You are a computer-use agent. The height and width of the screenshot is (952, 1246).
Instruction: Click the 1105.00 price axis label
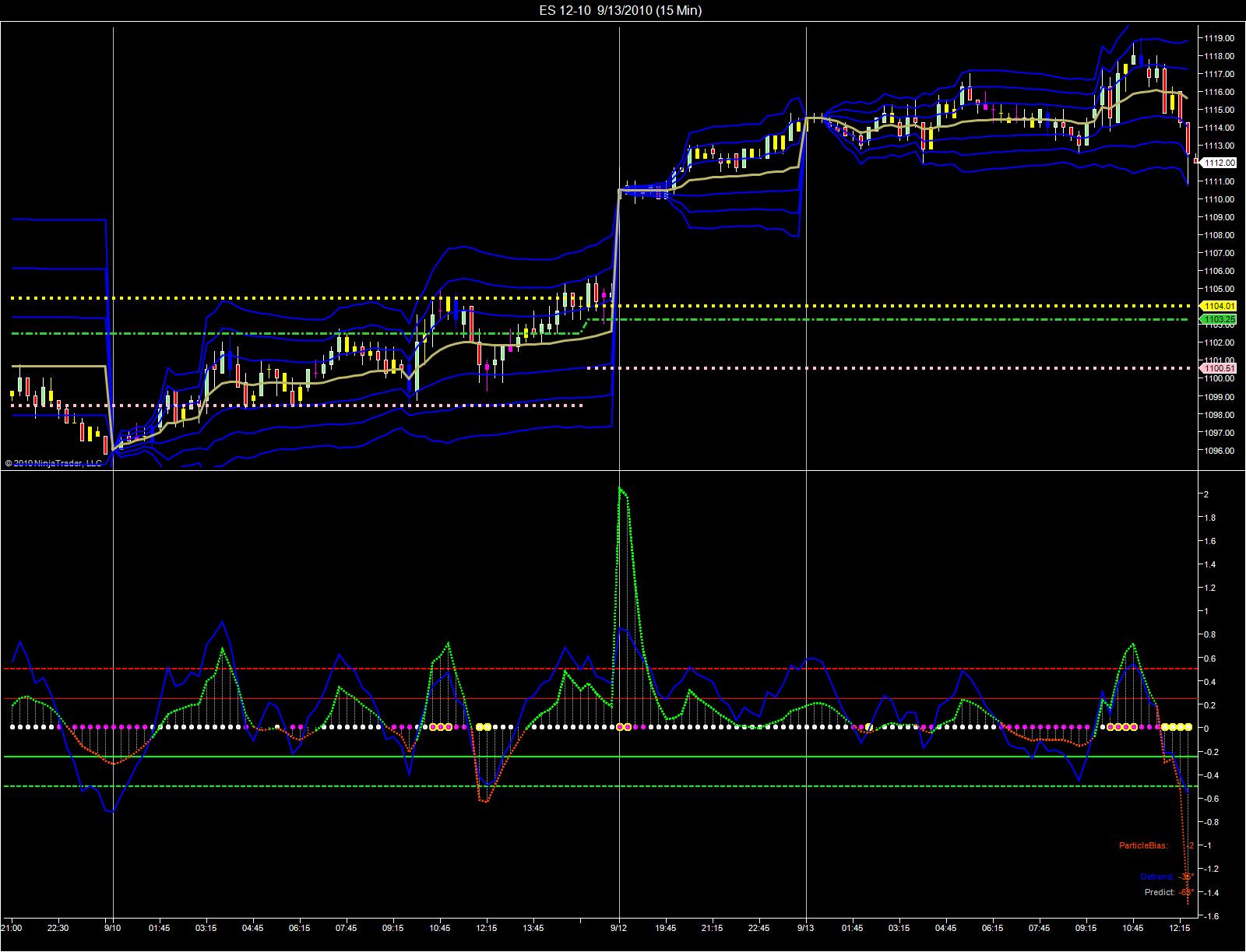click(x=1219, y=289)
